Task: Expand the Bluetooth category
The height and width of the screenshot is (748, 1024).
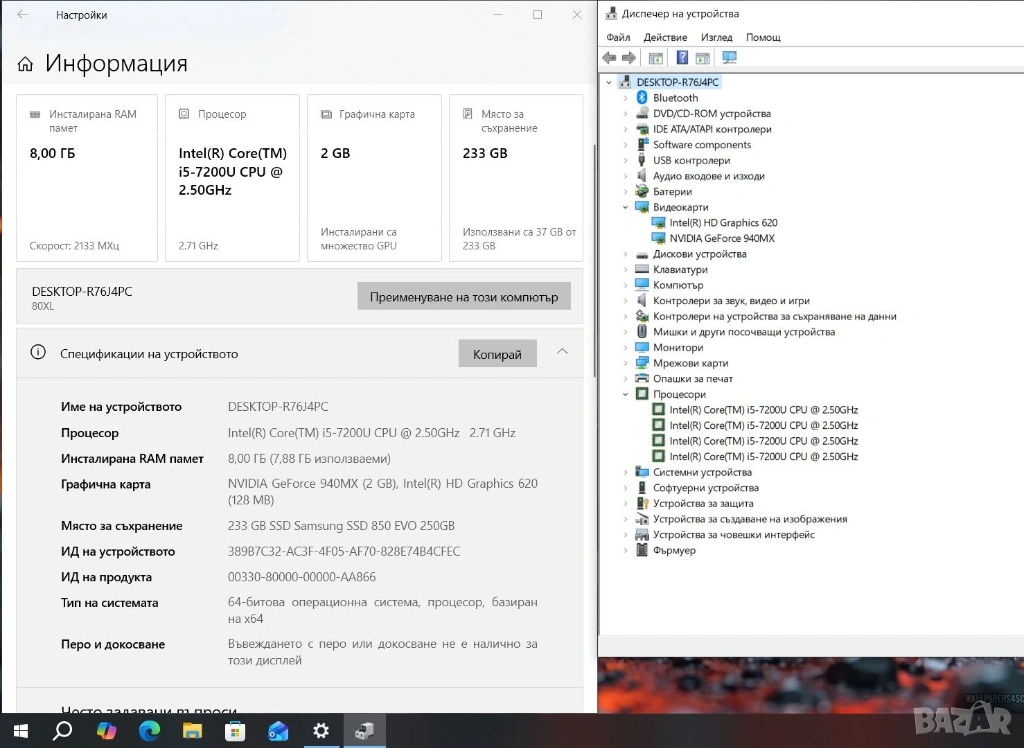Action: (x=627, y=98)
